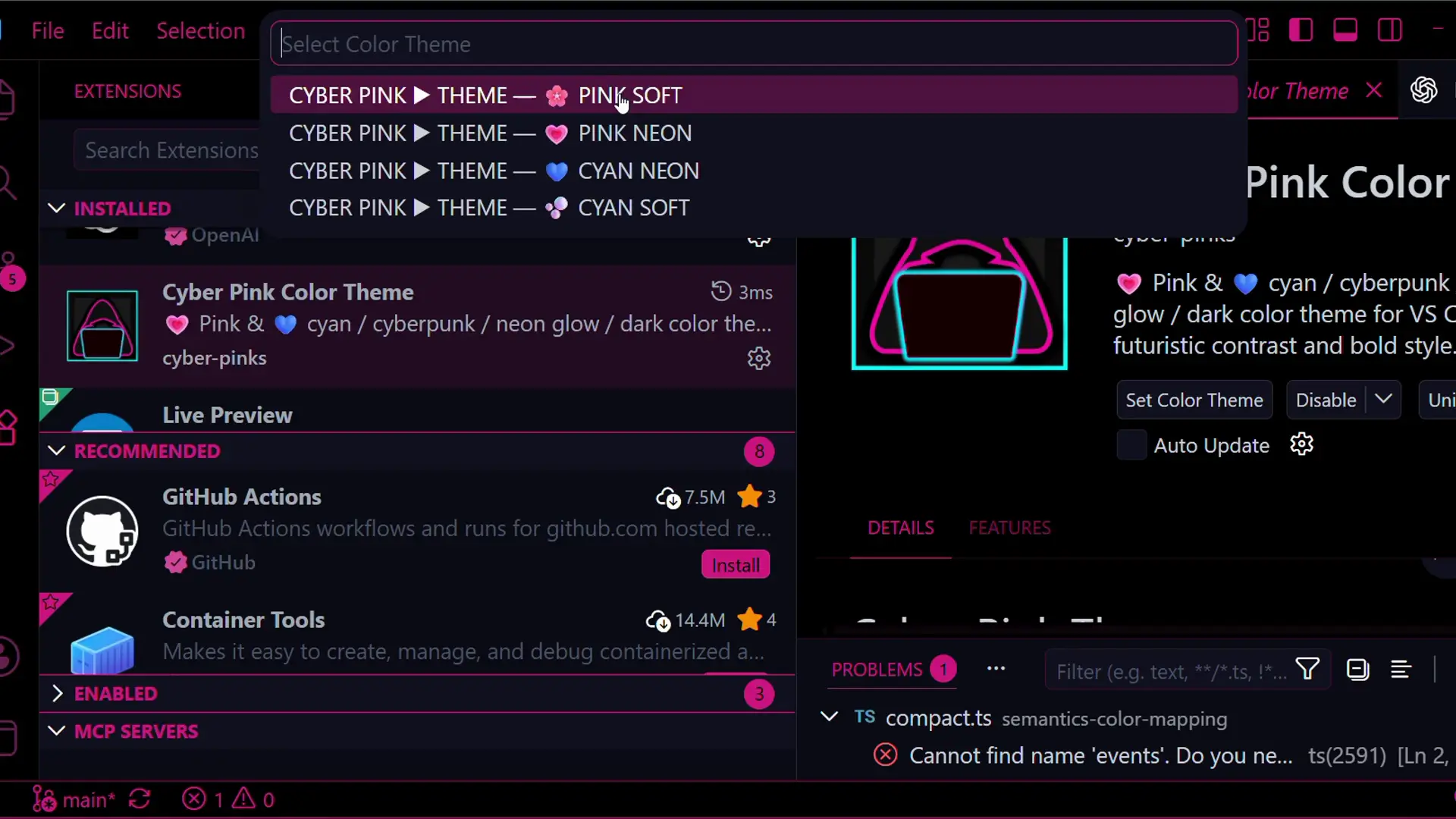
Task: Toggle the secondary side bar layout icon
Action: 1390,30
